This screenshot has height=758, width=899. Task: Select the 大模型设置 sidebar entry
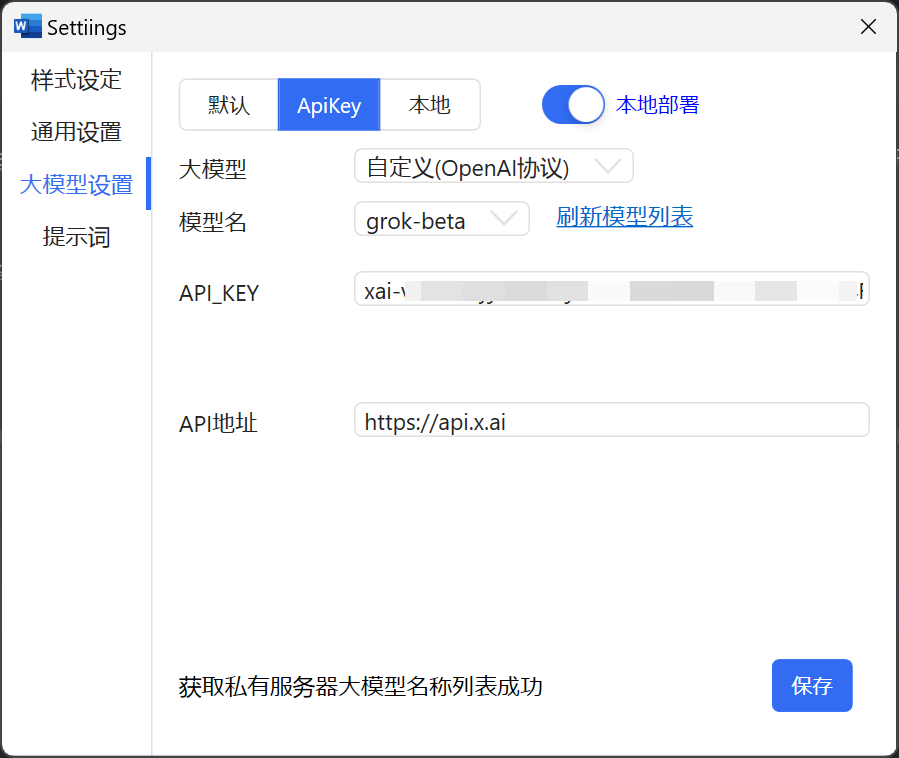(76, 185)
